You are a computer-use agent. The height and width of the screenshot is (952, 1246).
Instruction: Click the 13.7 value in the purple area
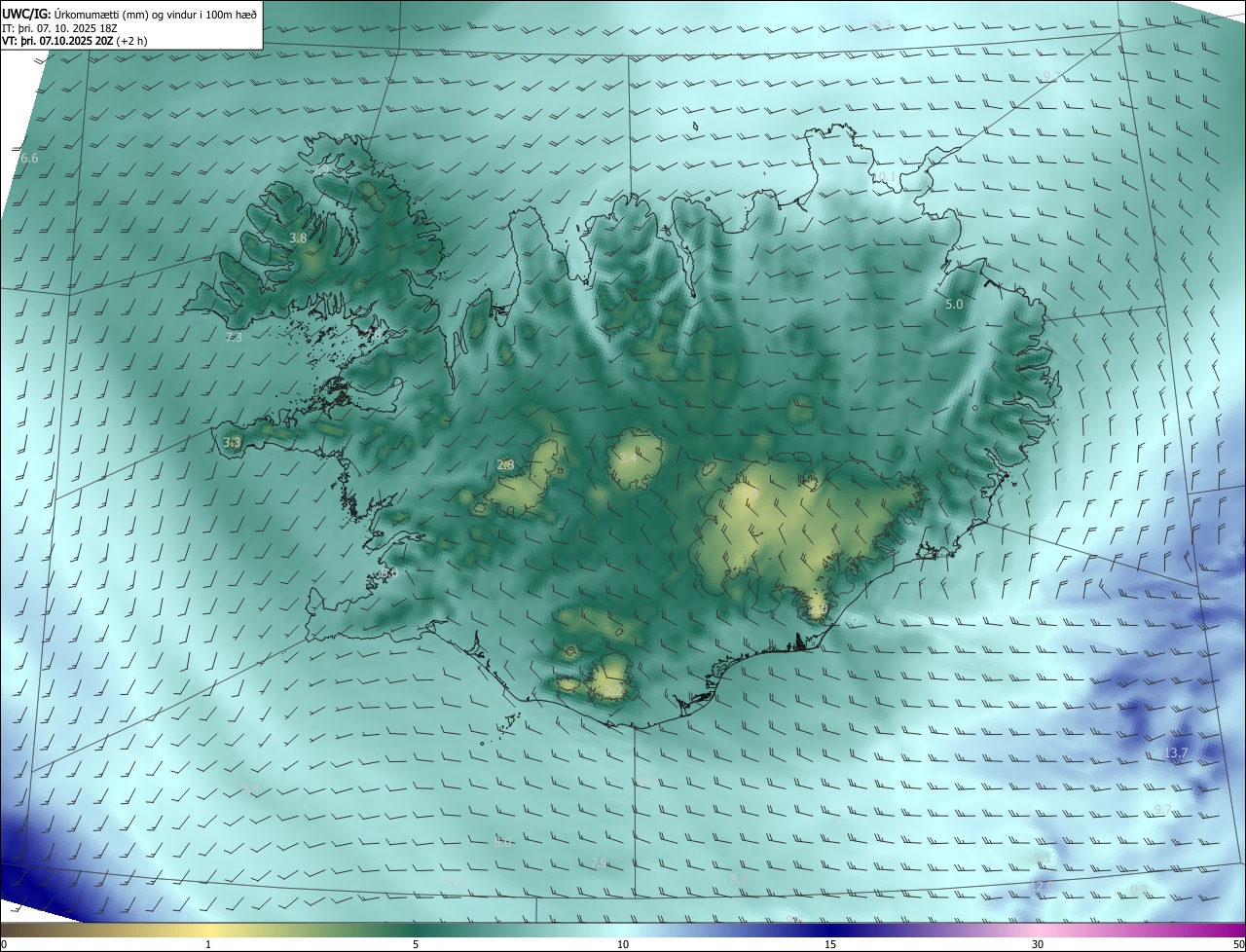tap(1176, 753)
